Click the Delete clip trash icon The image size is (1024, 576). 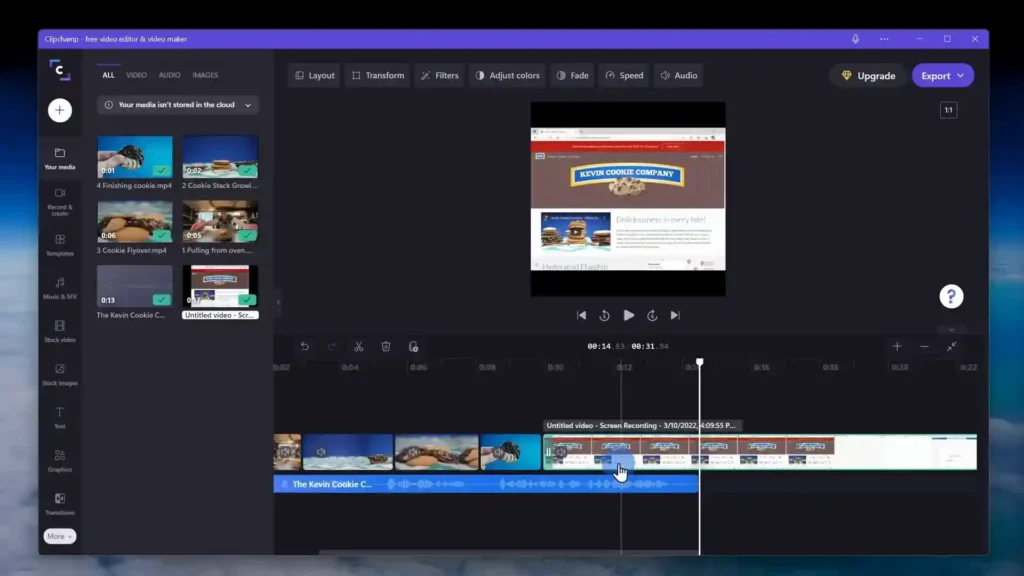(386, 346)
